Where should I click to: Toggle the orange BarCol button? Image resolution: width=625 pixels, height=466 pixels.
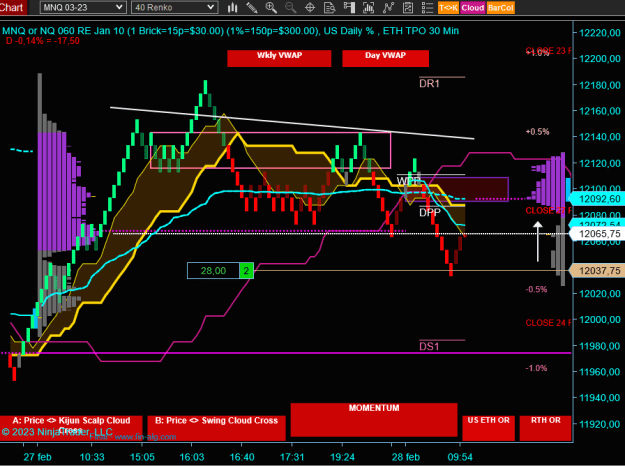[501, 8]
